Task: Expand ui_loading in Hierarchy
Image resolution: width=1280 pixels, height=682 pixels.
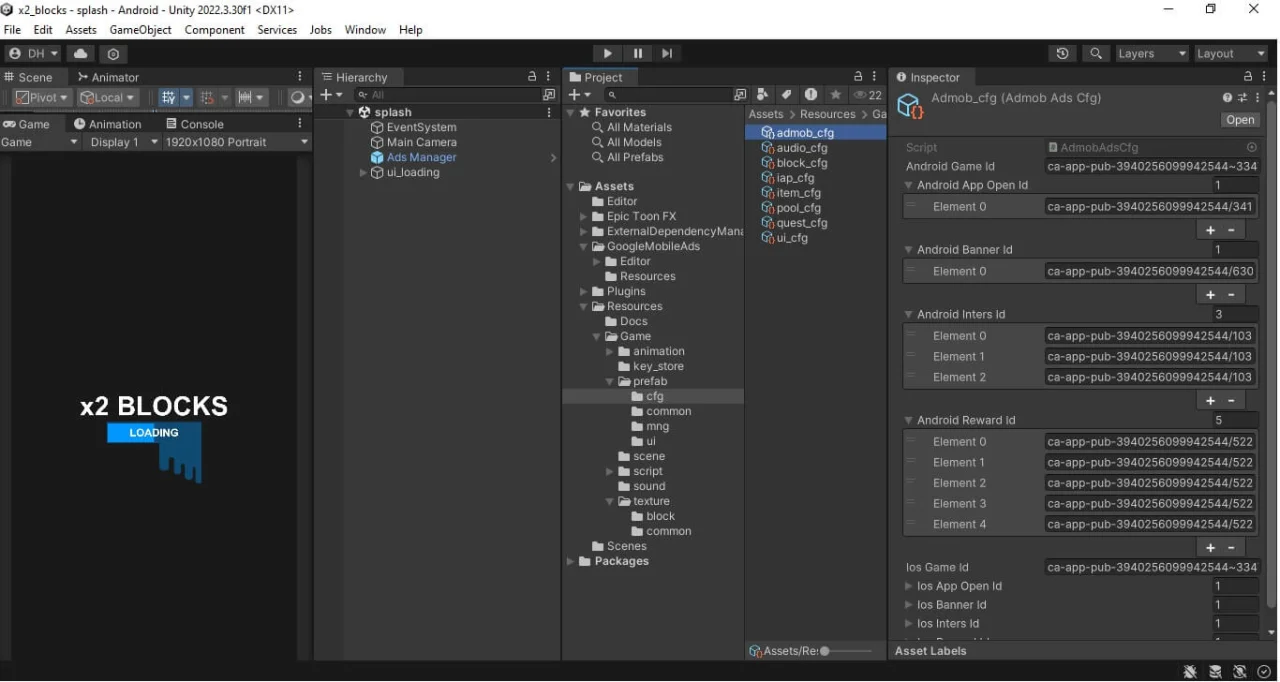Action: click(x=363, y=173)
